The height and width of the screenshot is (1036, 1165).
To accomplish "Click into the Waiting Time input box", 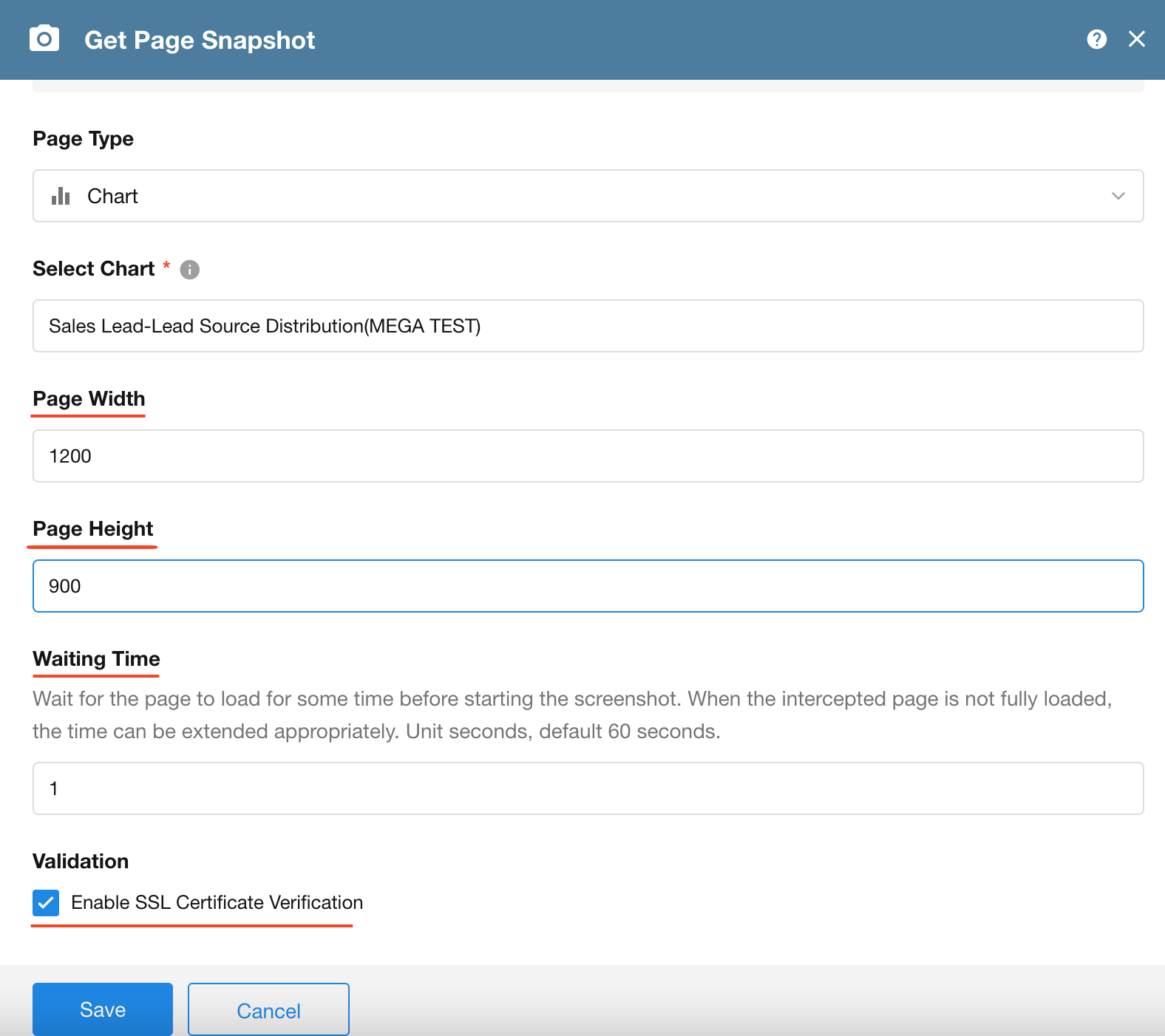I will (x=588, y=788).
